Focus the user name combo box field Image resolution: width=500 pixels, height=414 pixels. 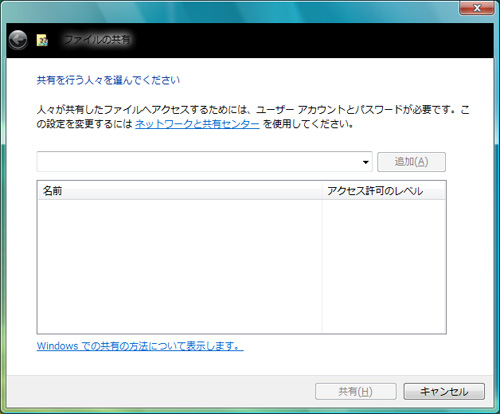point(204,162)
